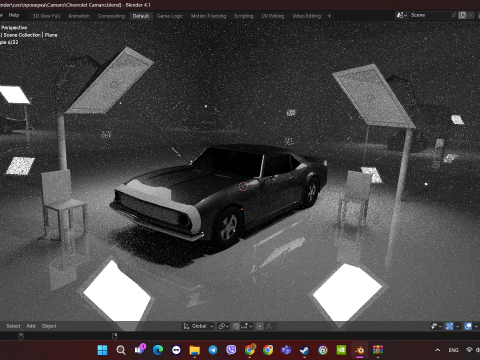Open the Compositing workspace tab

pyautogui.click(x=111, y=16)
